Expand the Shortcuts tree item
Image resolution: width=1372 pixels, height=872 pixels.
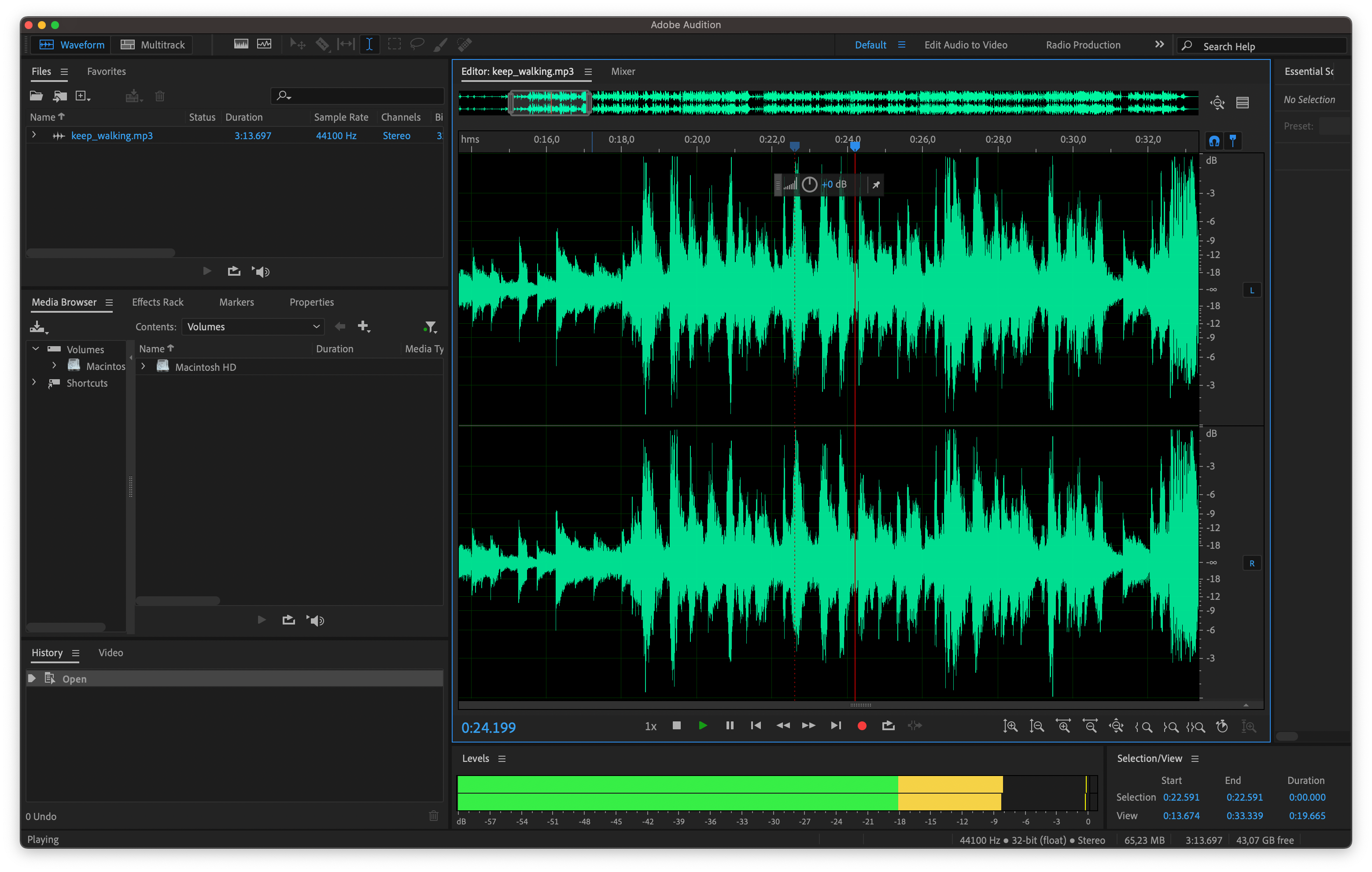tap(34, 382)
